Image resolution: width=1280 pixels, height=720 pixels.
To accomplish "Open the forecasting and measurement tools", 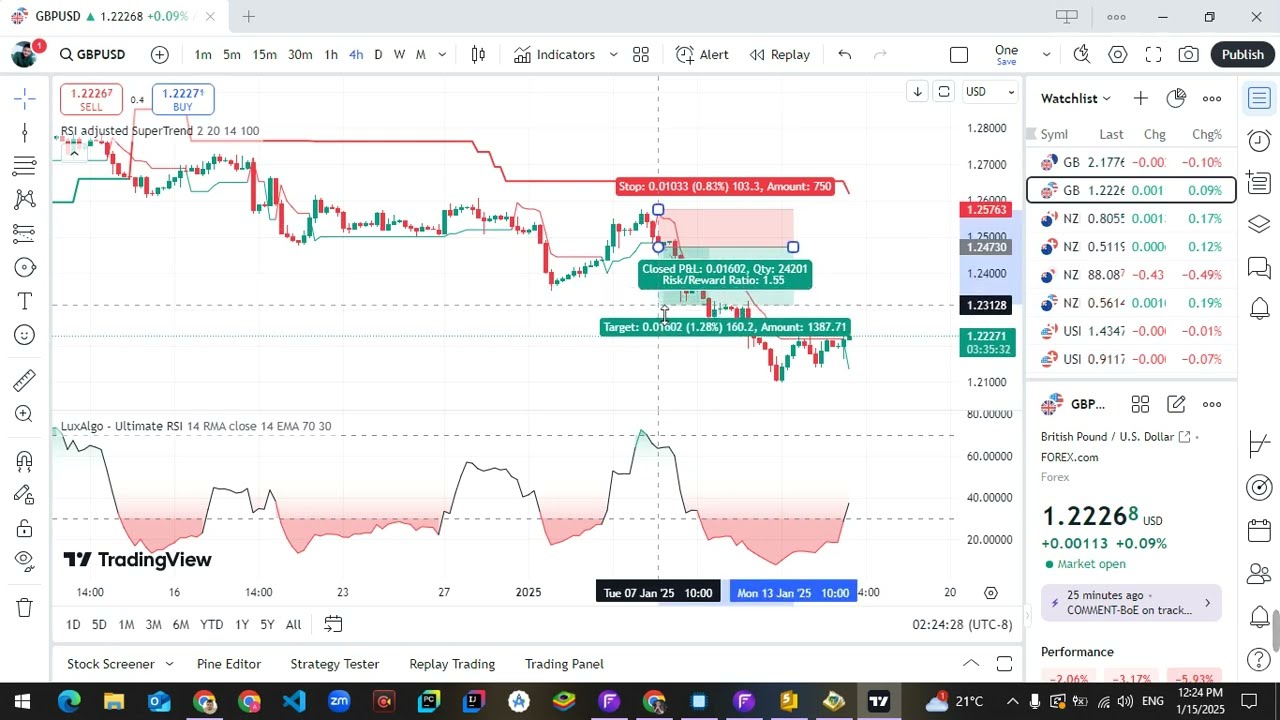I will click(x=25, y=233).
